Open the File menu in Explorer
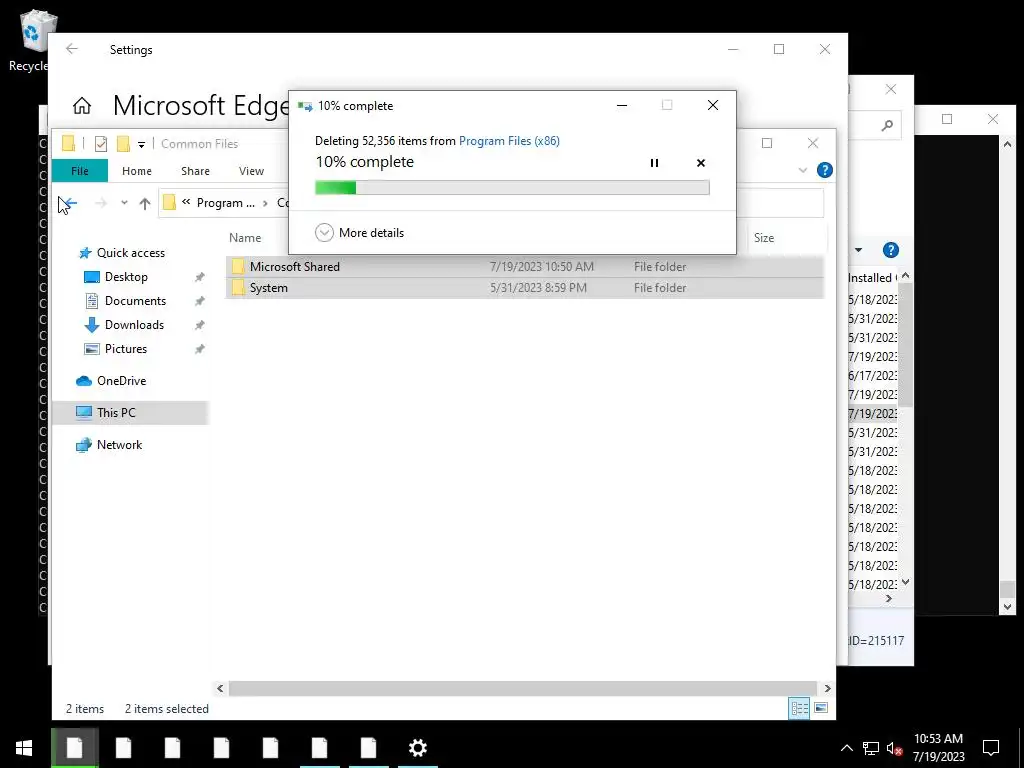Viewport: 1024px width, 768px height. point(80,171)
